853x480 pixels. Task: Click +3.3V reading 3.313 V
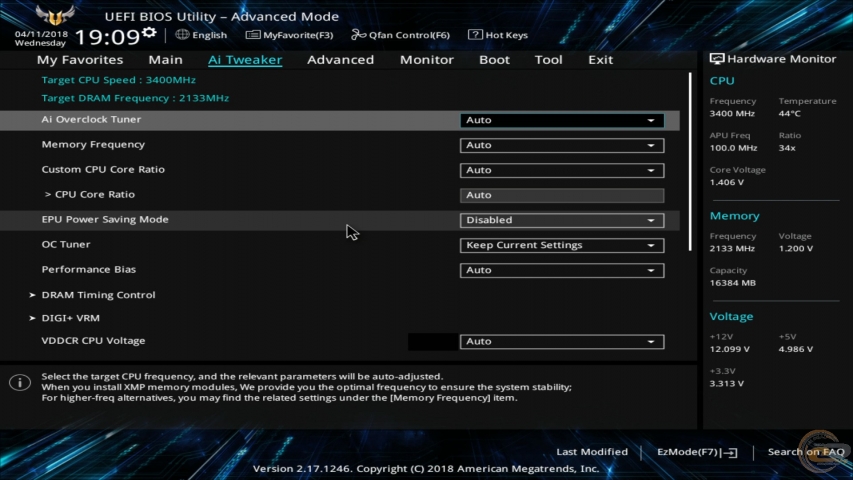727,384
